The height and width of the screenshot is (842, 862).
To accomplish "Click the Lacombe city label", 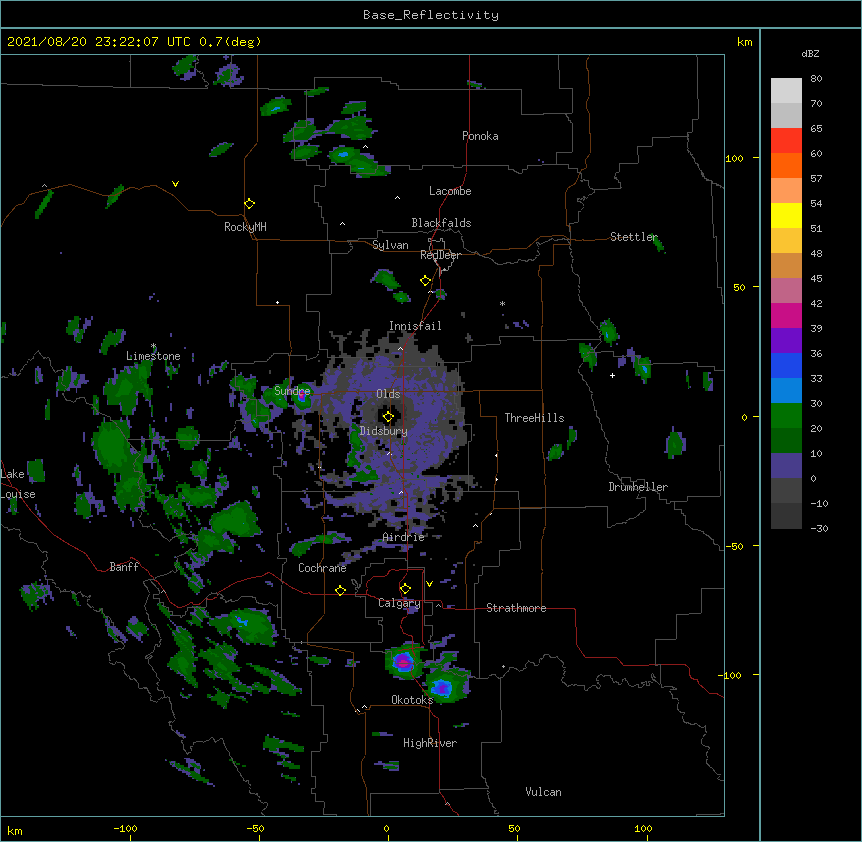I will tap(450, 191).
